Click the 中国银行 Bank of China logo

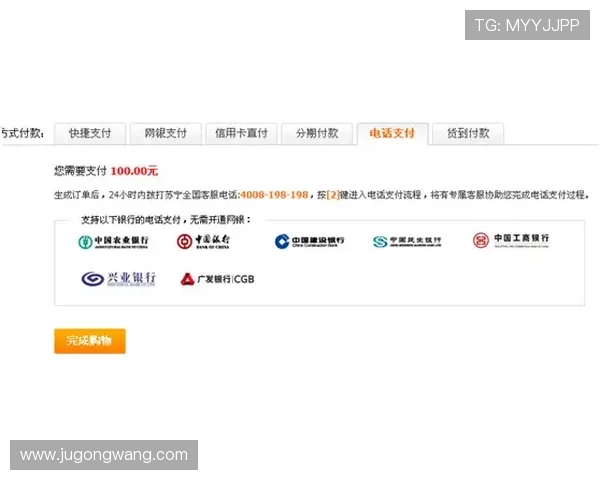(203, 241)
